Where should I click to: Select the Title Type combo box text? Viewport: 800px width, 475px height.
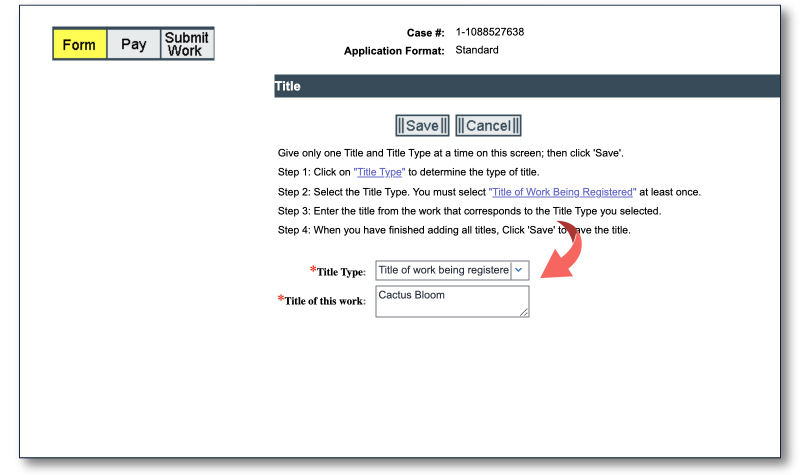click(443, 271)
